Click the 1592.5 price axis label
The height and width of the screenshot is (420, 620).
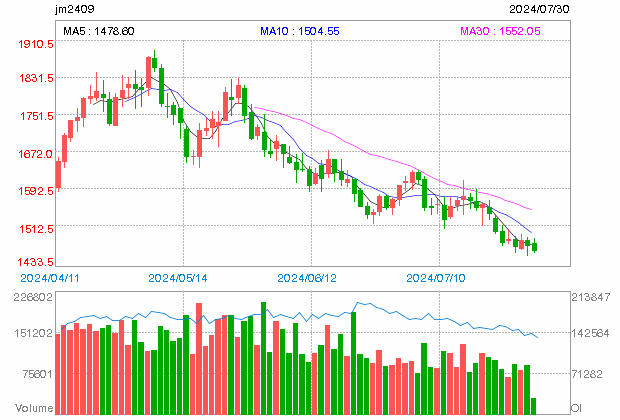coord(36,191)
